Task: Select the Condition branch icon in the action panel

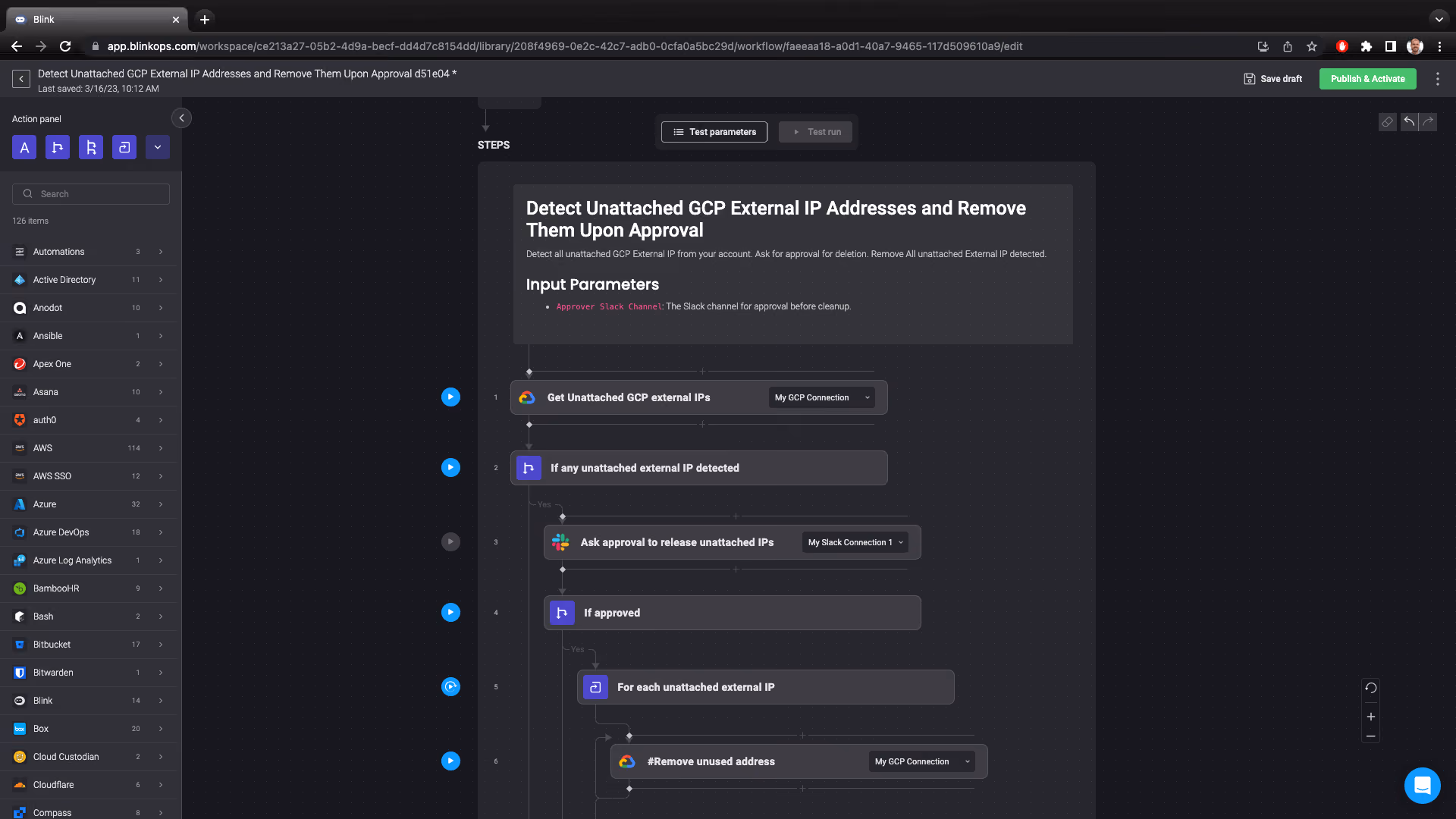Action: click(x=58, y=147)
